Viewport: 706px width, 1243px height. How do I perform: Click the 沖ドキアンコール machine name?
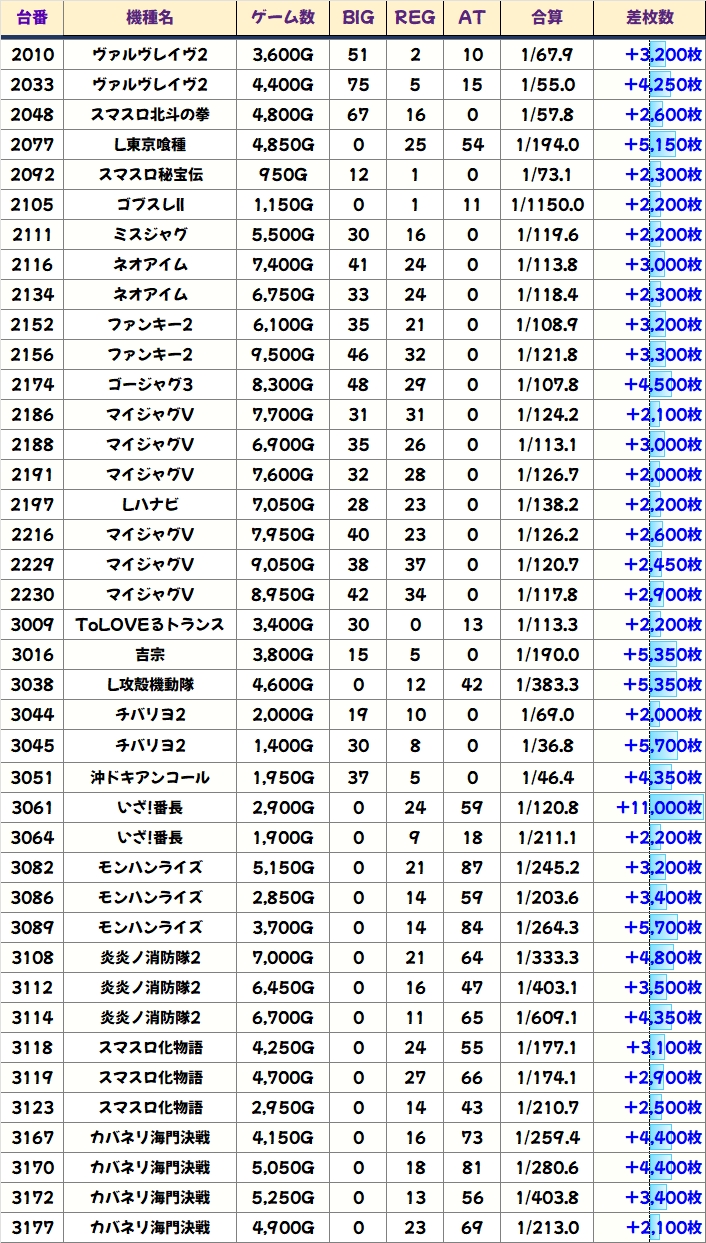[150, 777]
